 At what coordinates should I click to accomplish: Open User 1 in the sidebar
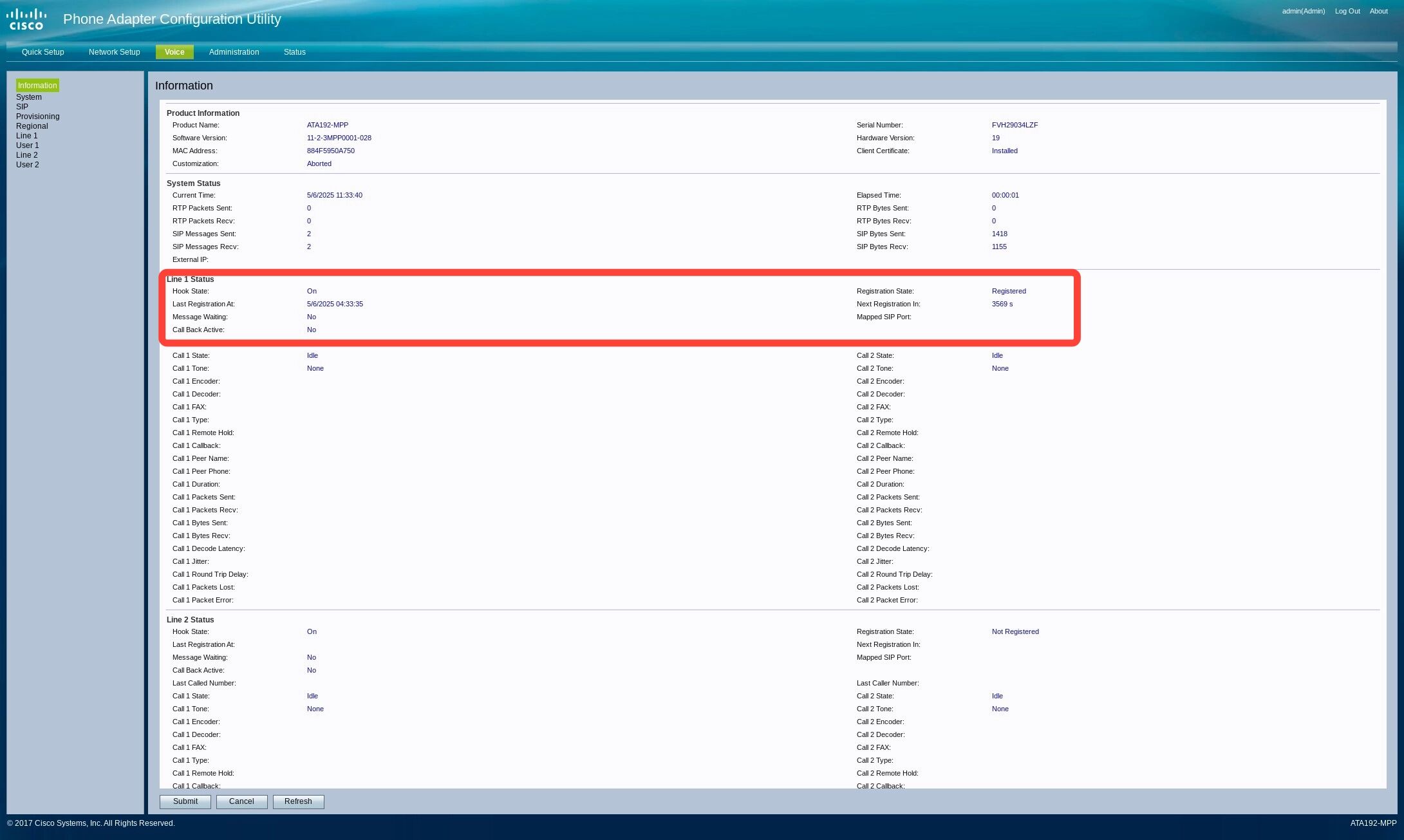click(28, 145)
